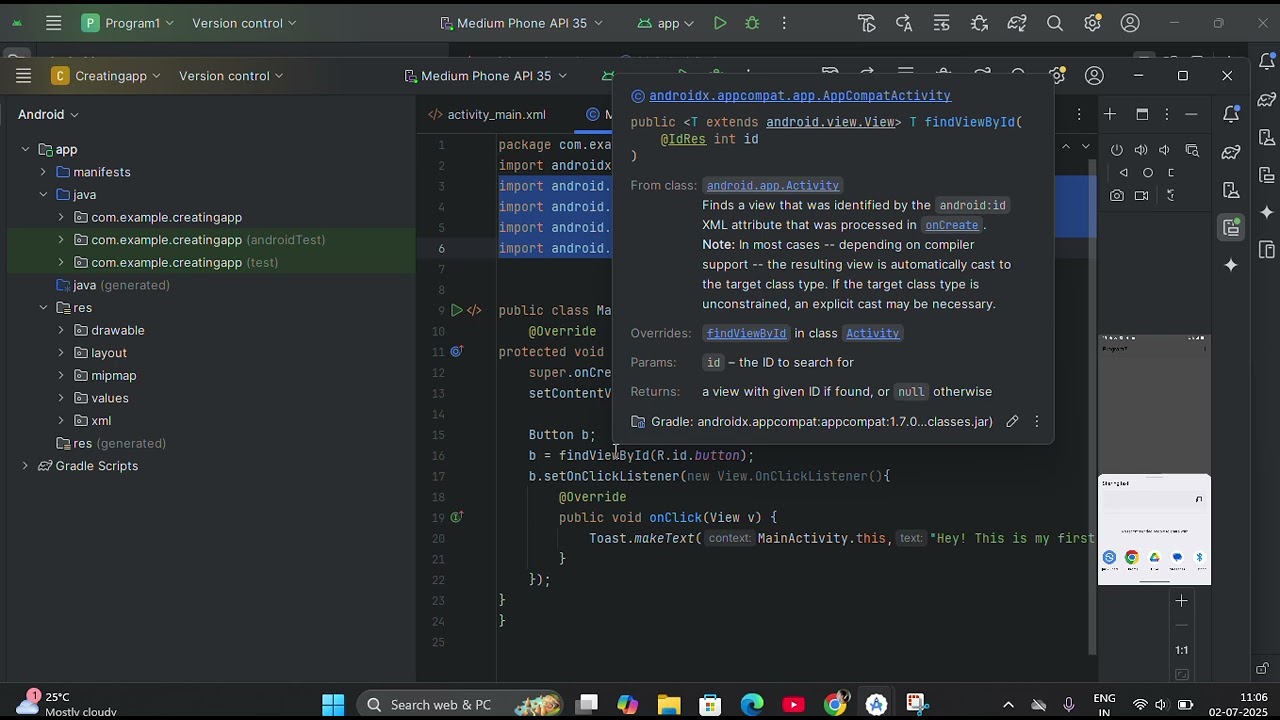
Task: Take an emulator screenshot
Action: point(1117,196)
